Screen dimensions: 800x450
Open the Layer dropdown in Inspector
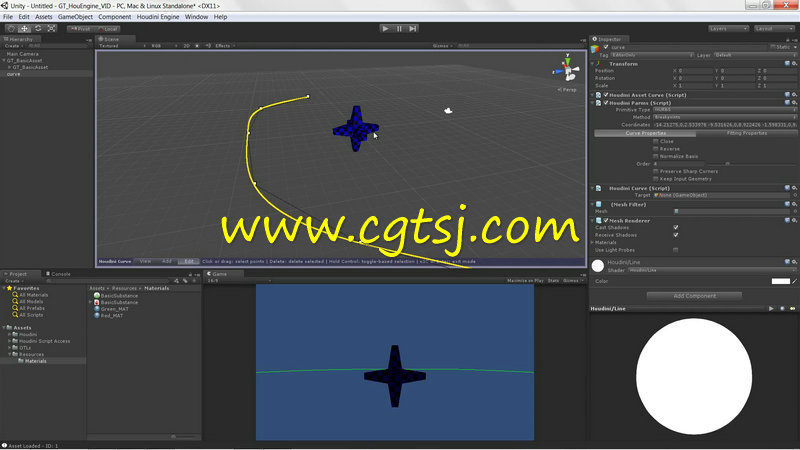coord(755,55)
